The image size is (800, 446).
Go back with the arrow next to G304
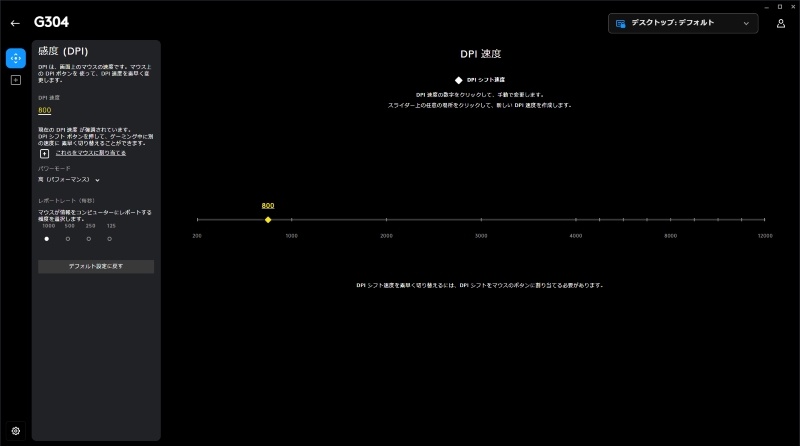pos(15,23)
